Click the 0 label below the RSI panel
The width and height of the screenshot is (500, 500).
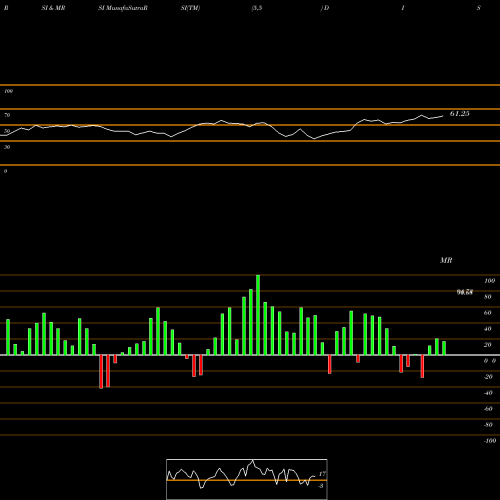(x=5, y=171)
